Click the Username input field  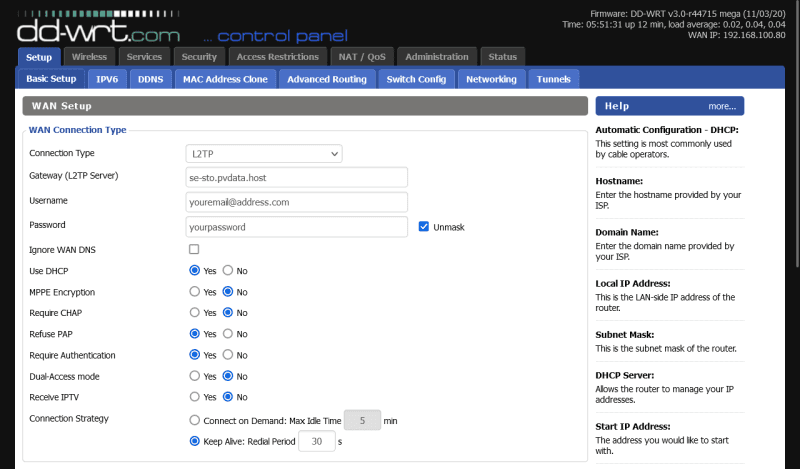pyautogui.click(x=297, y=202)
